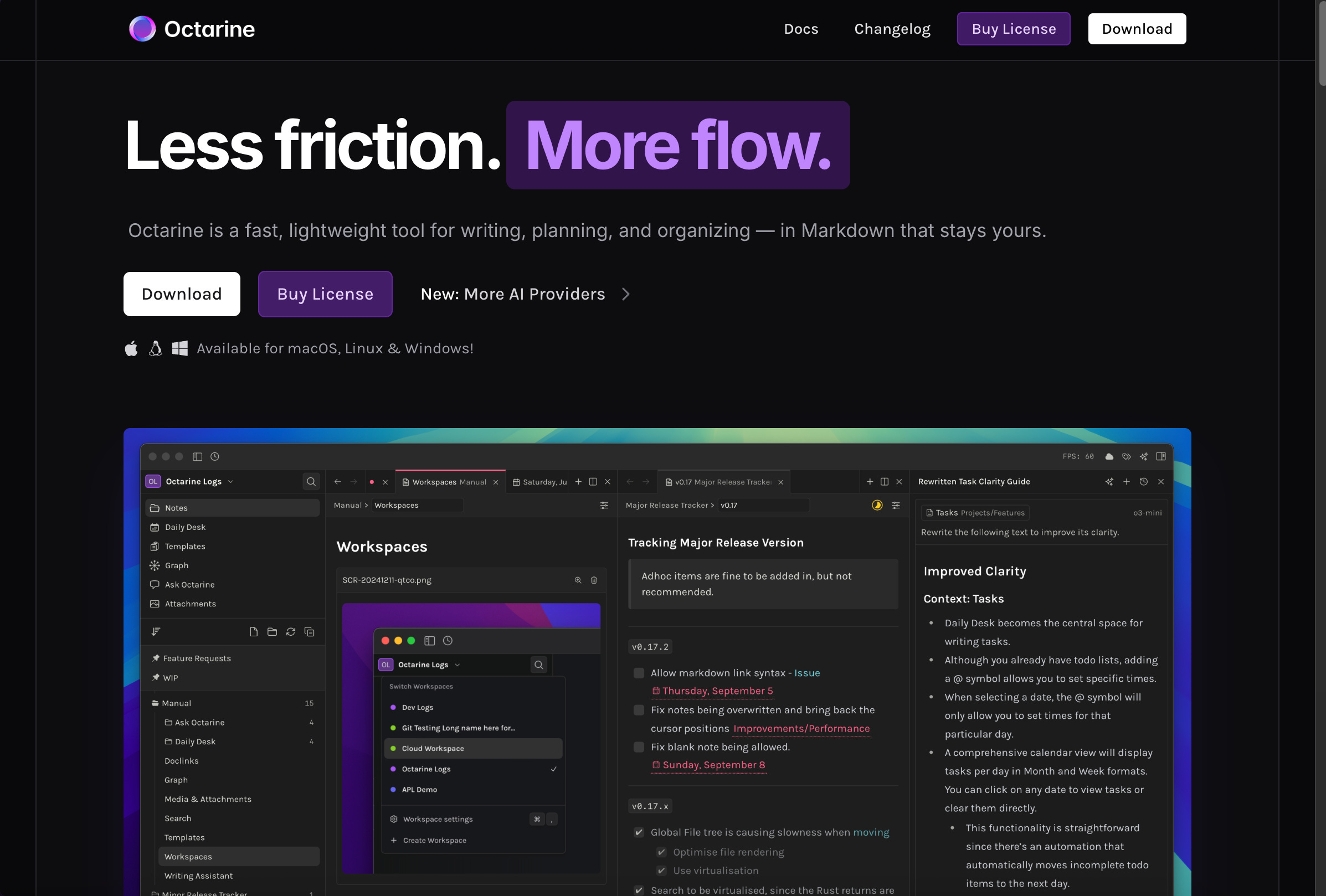Click the hero Download button
Image resolution: width=1326 pixels, height=896 pixels.
182,293
